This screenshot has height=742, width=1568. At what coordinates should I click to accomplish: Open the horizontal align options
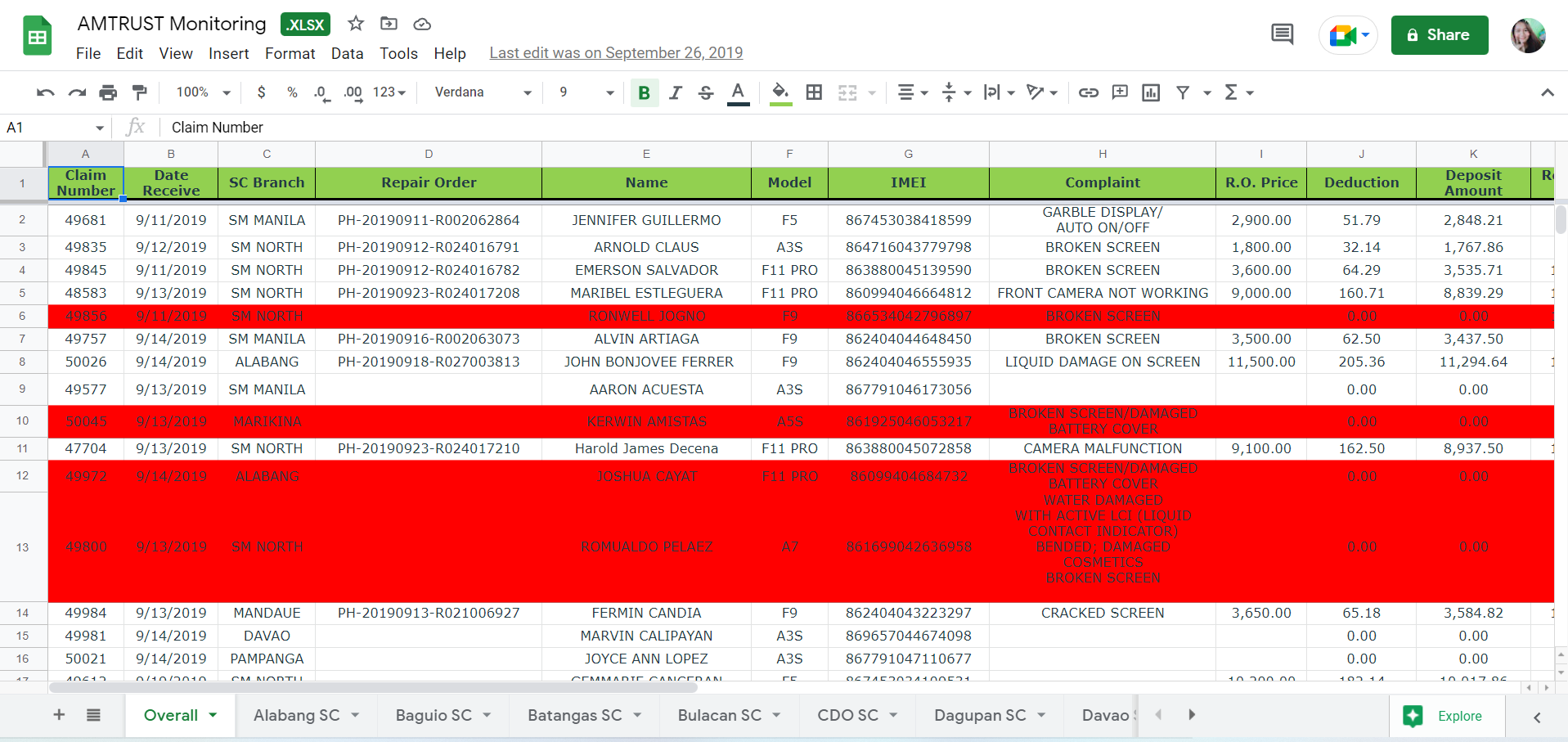click(913, 92)
